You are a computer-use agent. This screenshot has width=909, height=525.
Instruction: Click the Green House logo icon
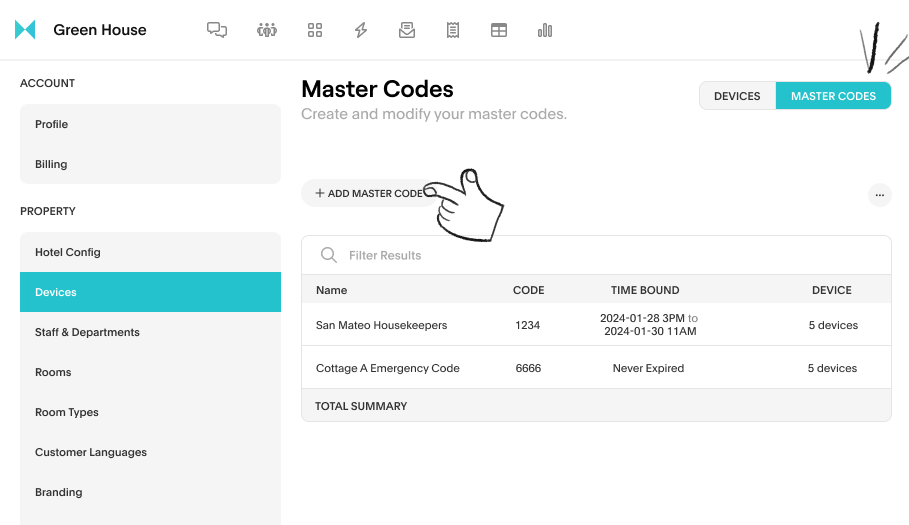(25, 30)
